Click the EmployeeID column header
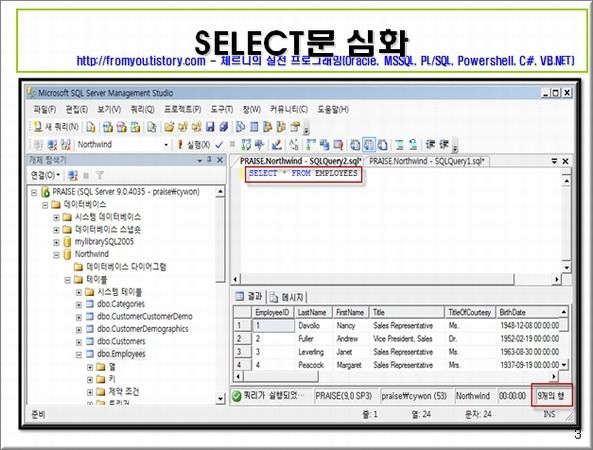 pyautogui.click(x=272, y=312)
